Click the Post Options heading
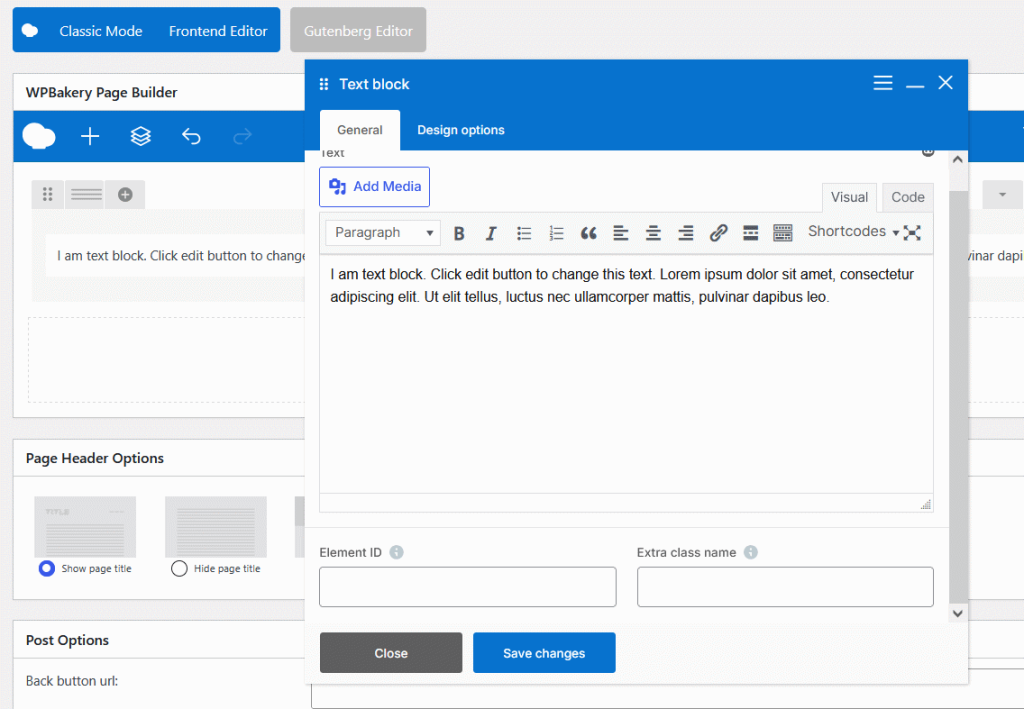Image resolution: width=1024 pixels, height=709 pixels. point(67,640)
